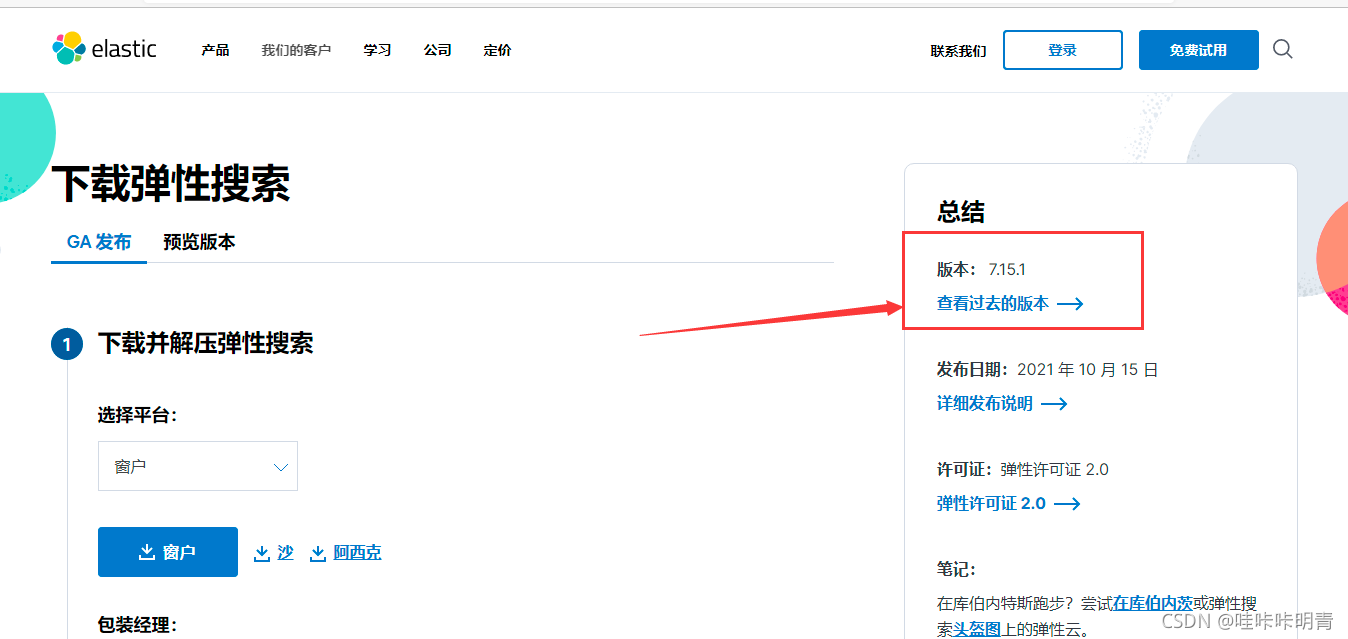Click 下载并解压弹性搜索 step heading
1348x639 pixels.
(x=206, y=344)
